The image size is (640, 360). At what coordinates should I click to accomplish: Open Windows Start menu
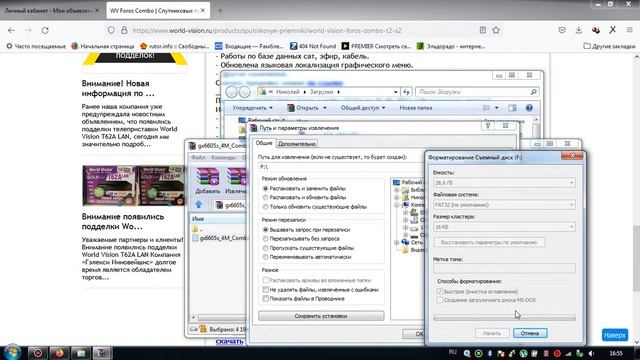tap(12, 353)
